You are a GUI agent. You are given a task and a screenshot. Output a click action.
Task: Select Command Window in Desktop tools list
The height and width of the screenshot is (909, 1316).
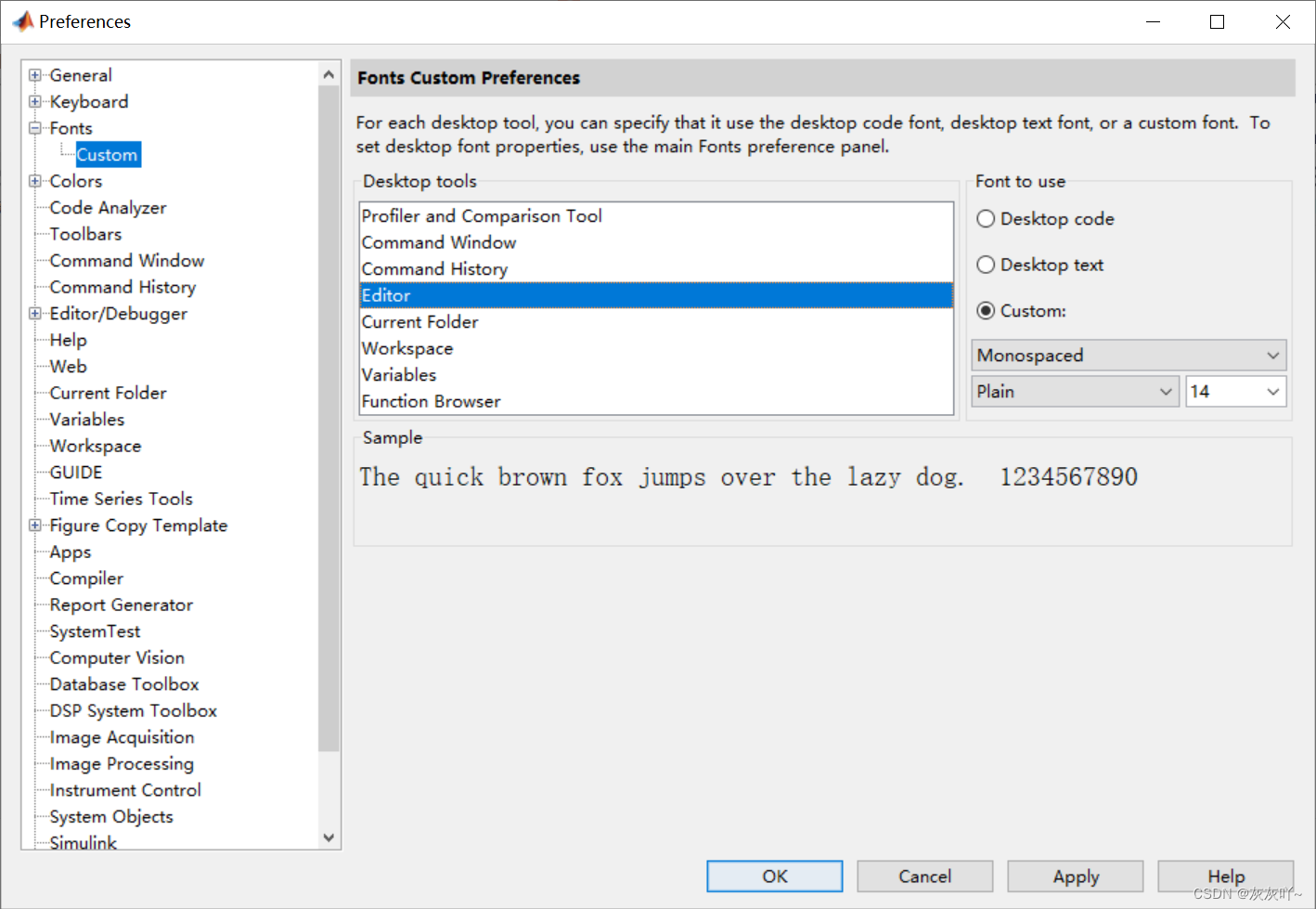[x=656, y=242]
